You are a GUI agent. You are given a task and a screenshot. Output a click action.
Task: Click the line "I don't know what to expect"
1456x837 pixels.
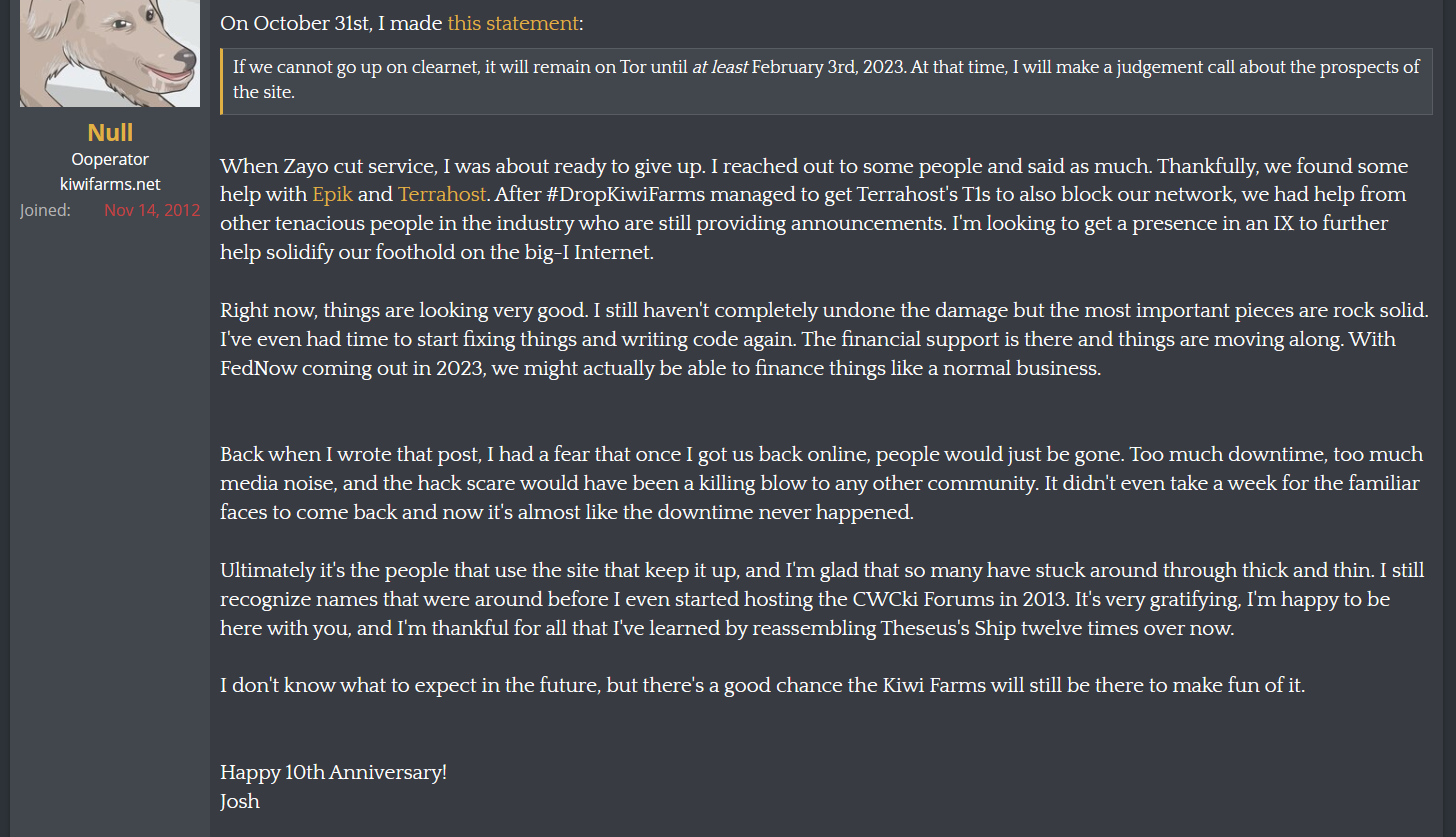coord(763,686)
